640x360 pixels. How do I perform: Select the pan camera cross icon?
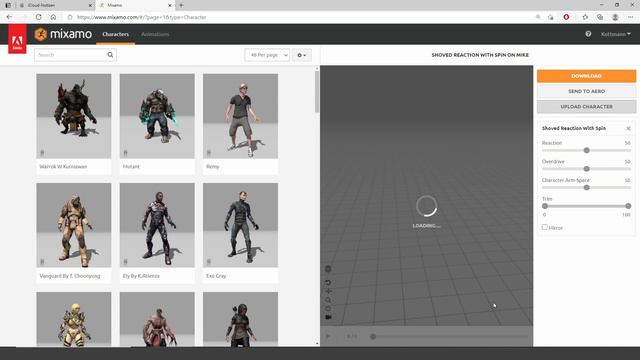pos(328,291)
